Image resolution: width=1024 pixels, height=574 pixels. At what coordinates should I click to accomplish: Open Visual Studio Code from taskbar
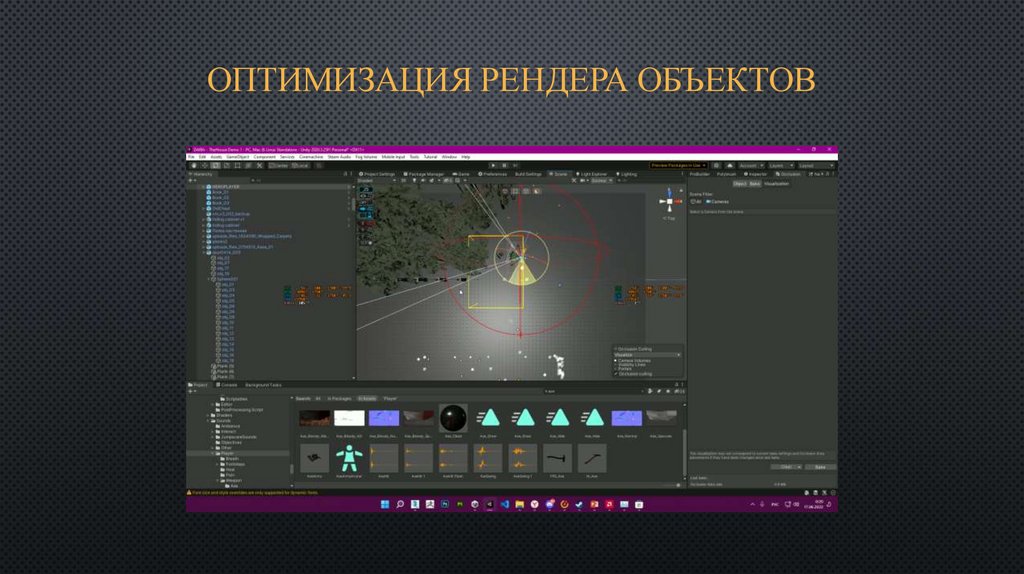pos(504,504)
